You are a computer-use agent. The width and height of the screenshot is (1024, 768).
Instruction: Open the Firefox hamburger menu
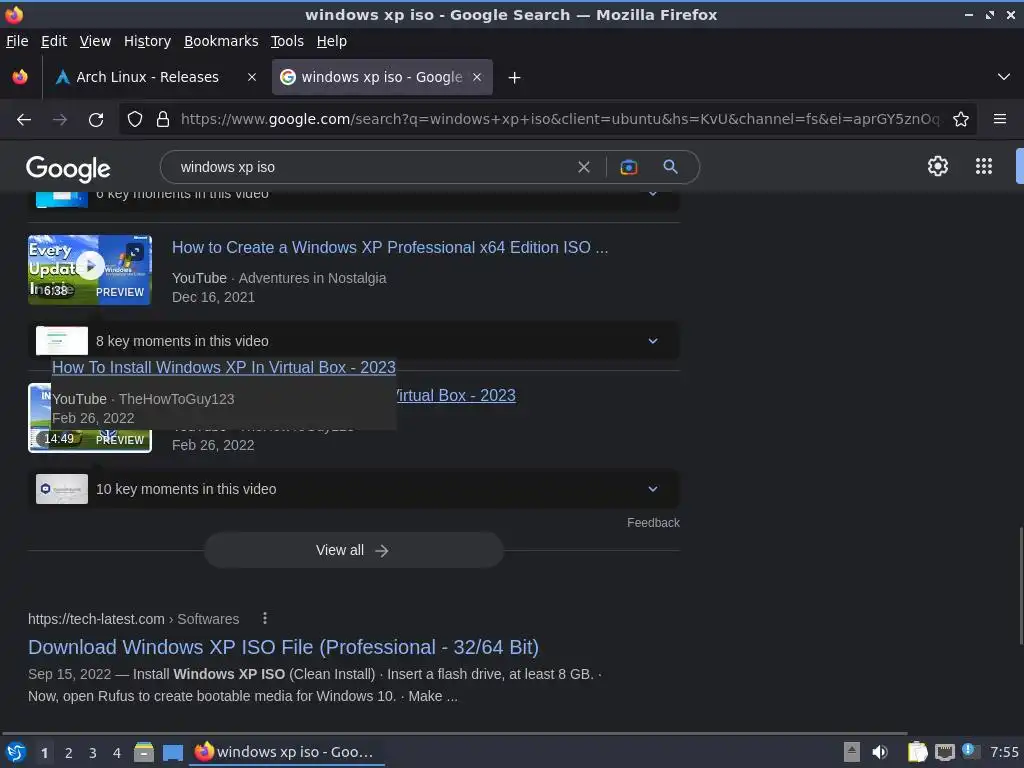point(1000,119)
